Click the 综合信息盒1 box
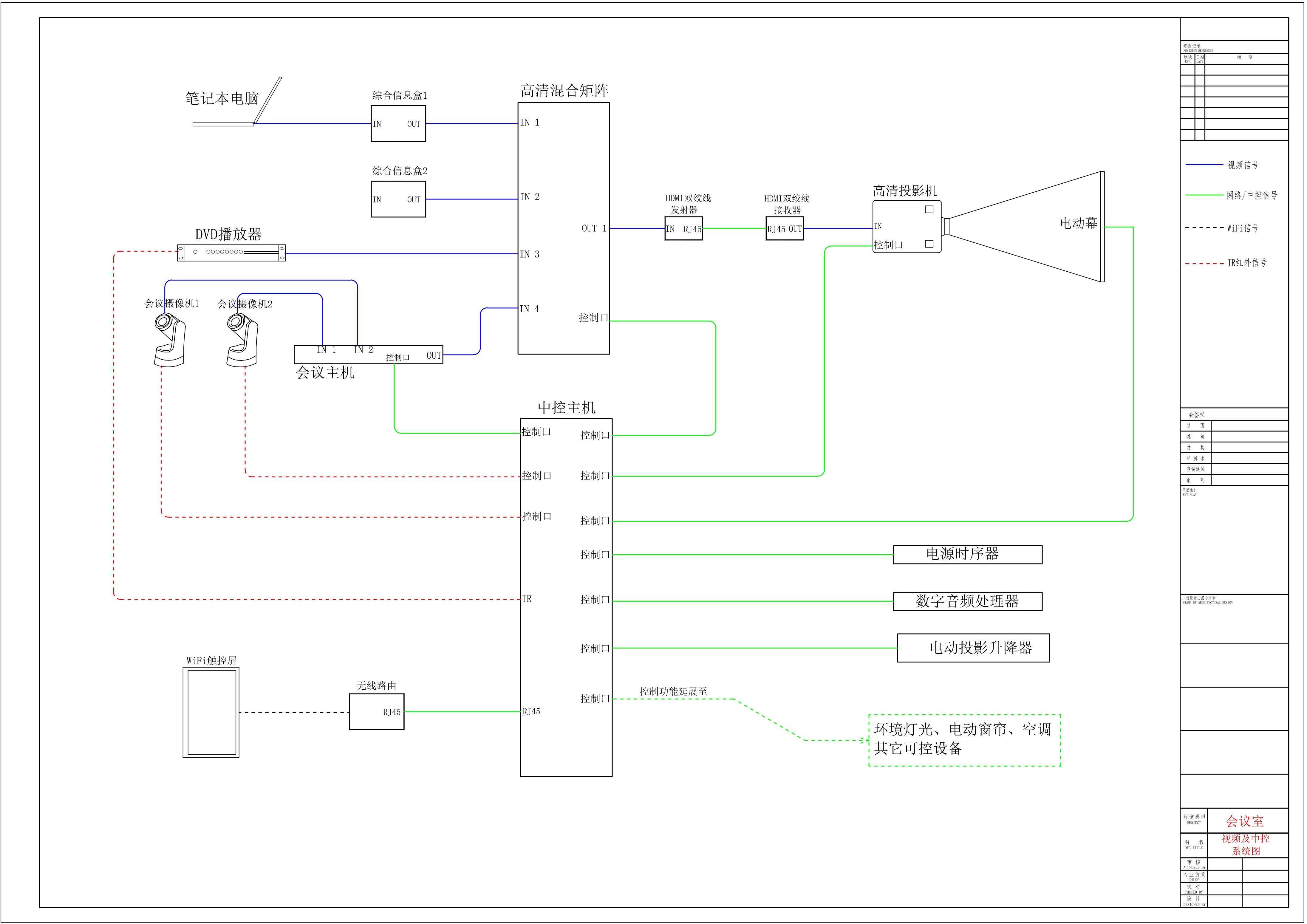1307x924 pixels. 398,123
